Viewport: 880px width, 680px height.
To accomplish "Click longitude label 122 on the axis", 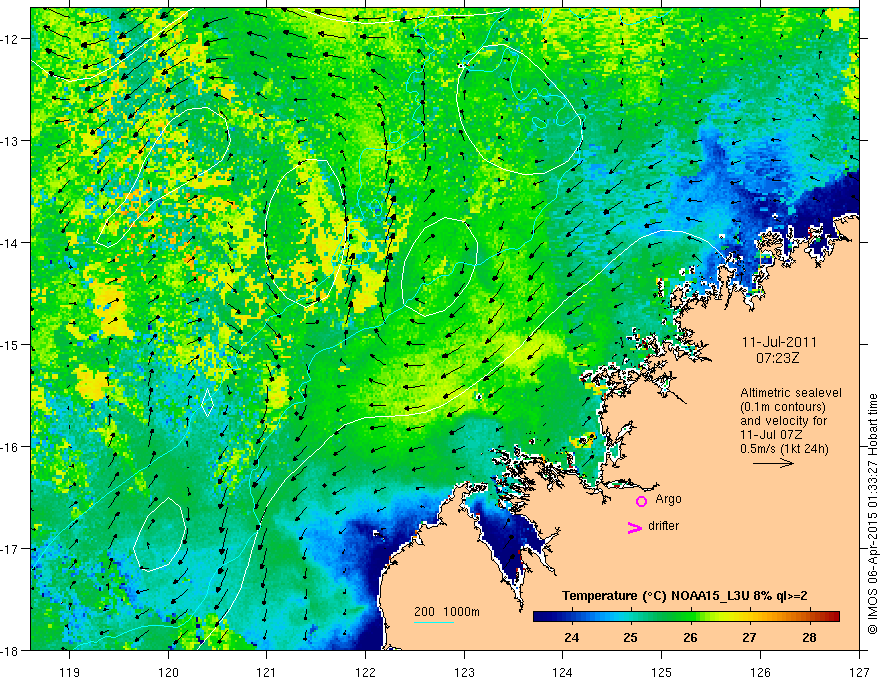I will coord(365,672).
